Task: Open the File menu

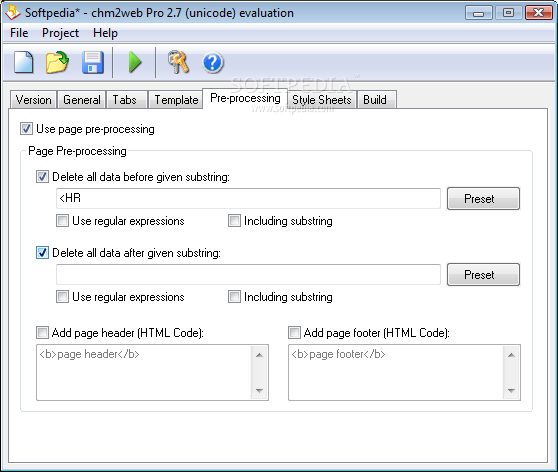Action: pos(19,33)
